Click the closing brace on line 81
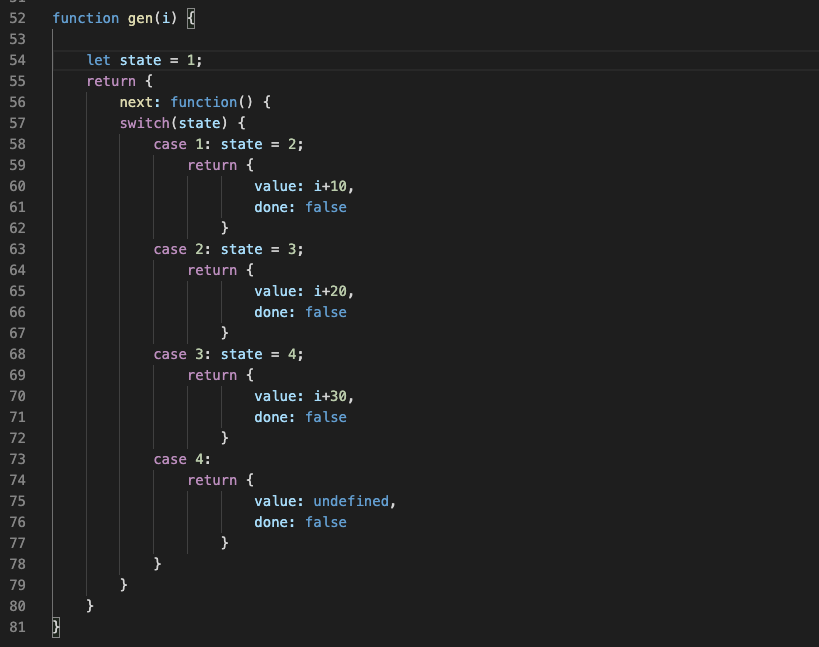Image resolution: width=819 pixels, height=647 pixels. click(54, 626)
